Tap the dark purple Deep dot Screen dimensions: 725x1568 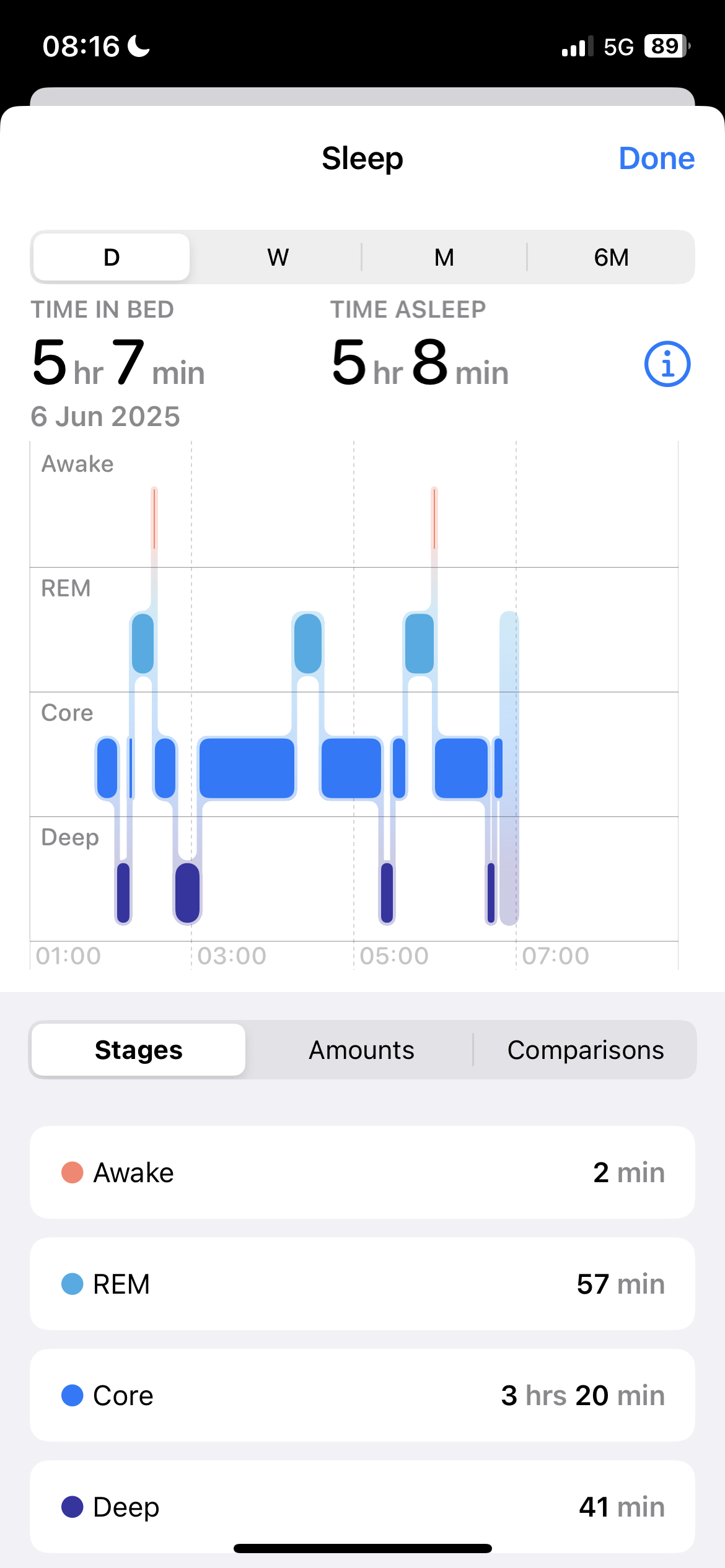[x=72, y=1507]
